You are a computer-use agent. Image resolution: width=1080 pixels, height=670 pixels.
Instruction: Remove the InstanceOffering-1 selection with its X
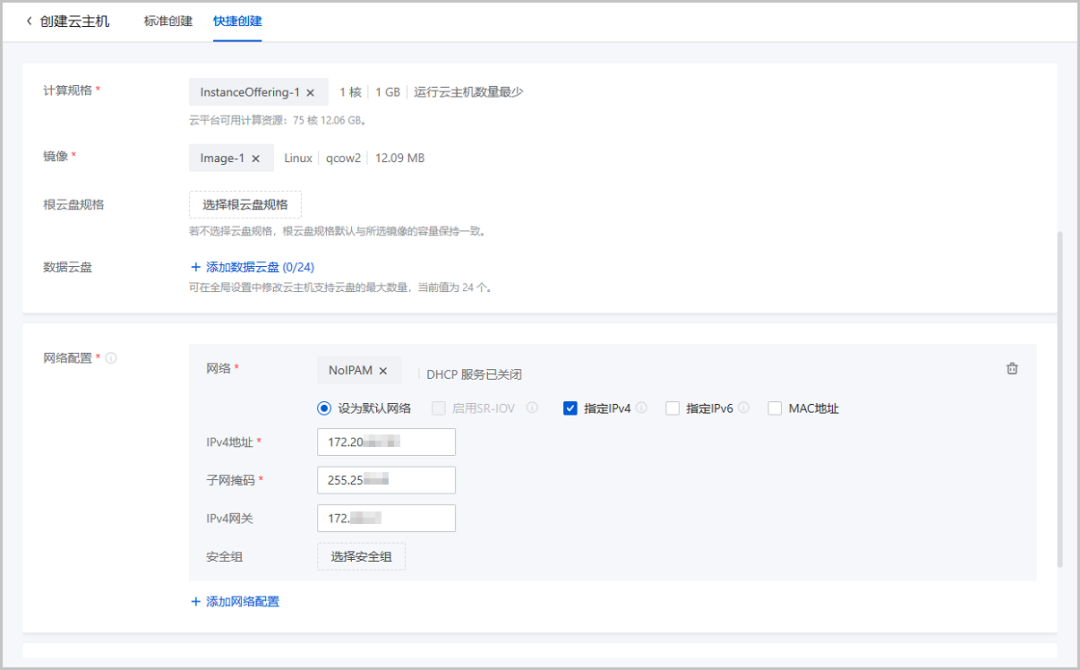[x=310, y=92]
